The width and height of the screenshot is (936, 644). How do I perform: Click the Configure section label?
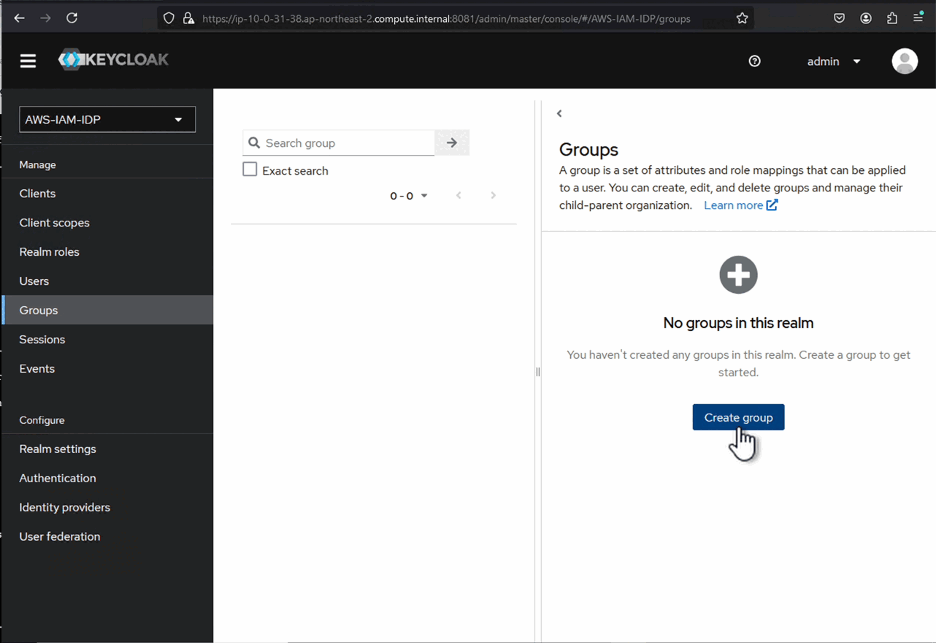[x=42, y=420]
